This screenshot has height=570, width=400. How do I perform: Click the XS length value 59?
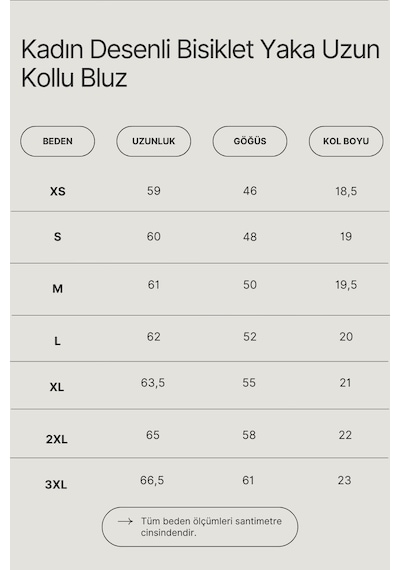(x=153, y=191)
